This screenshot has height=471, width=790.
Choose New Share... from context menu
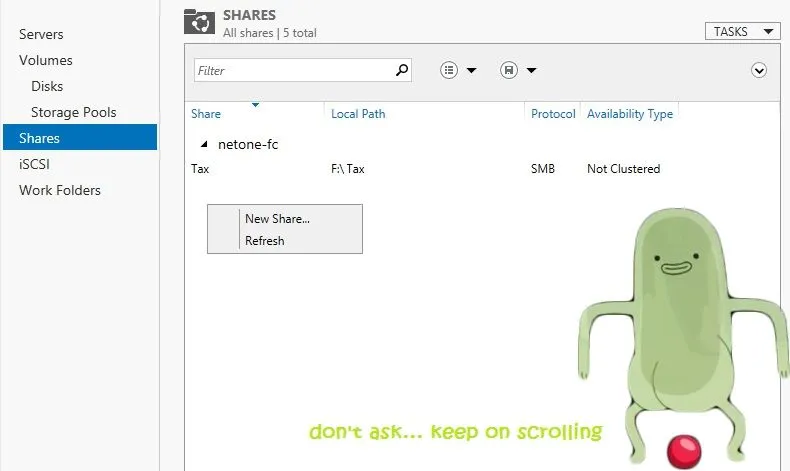(x=277, y=219)
